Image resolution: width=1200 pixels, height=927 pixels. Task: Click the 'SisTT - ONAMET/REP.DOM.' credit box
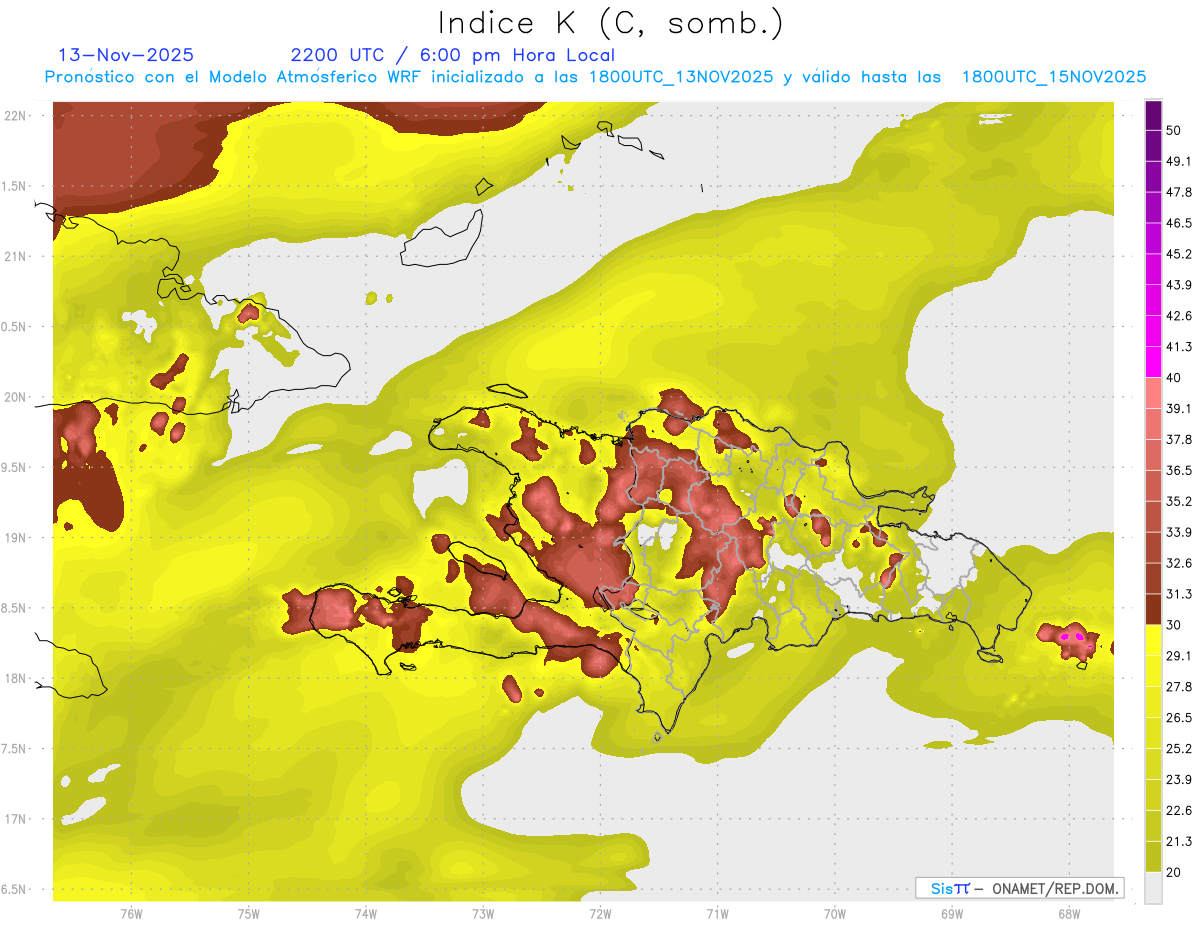[x=1019, y=888]
